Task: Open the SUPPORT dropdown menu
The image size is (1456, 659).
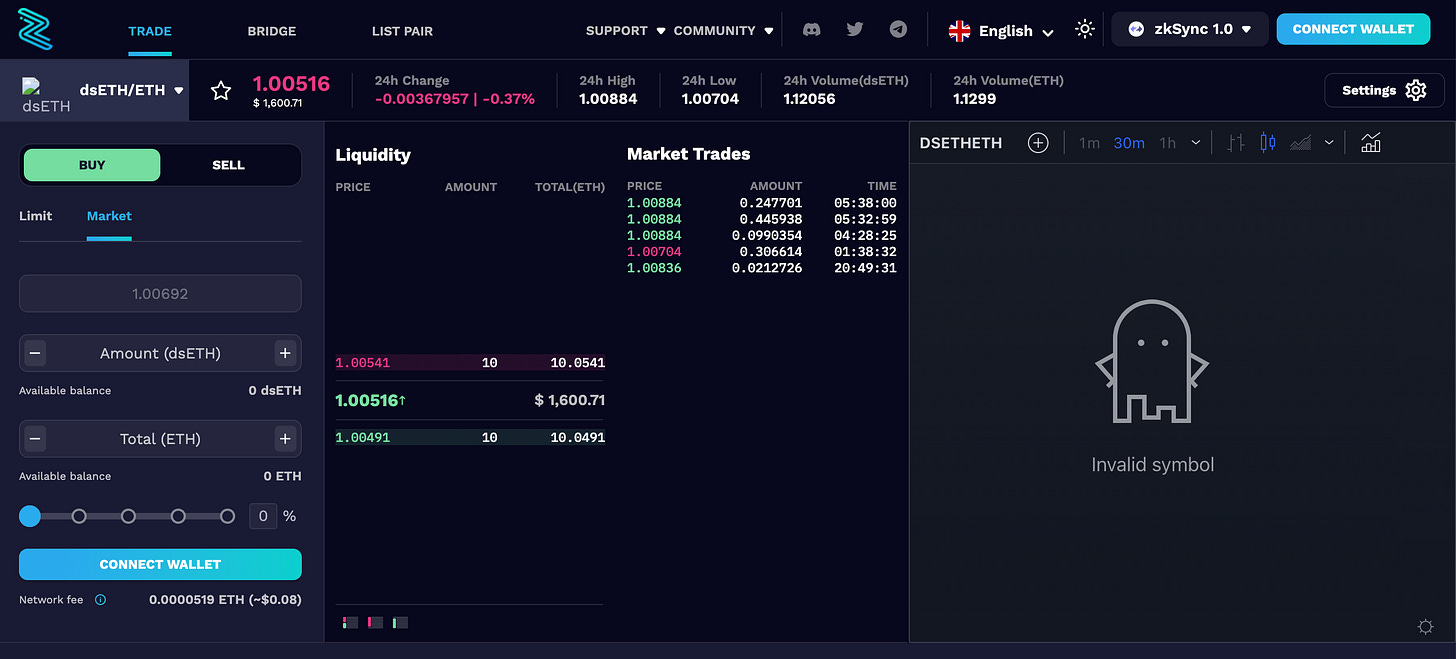Action: coord(626,30)
